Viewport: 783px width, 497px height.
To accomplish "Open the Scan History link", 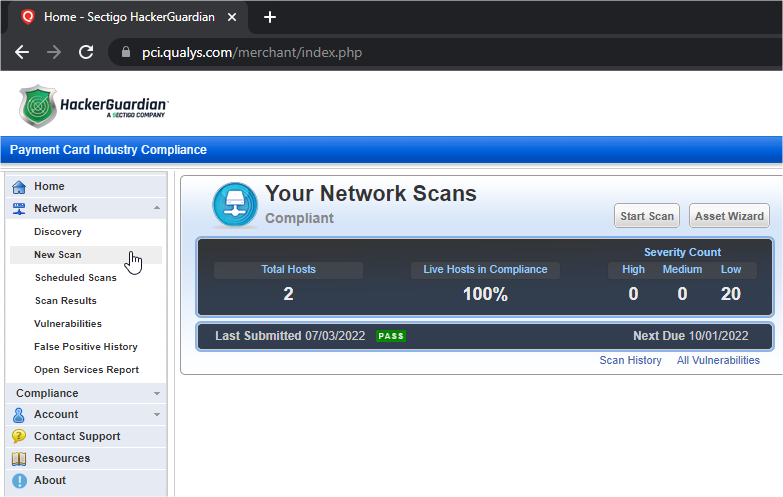I will coord(630,360).
